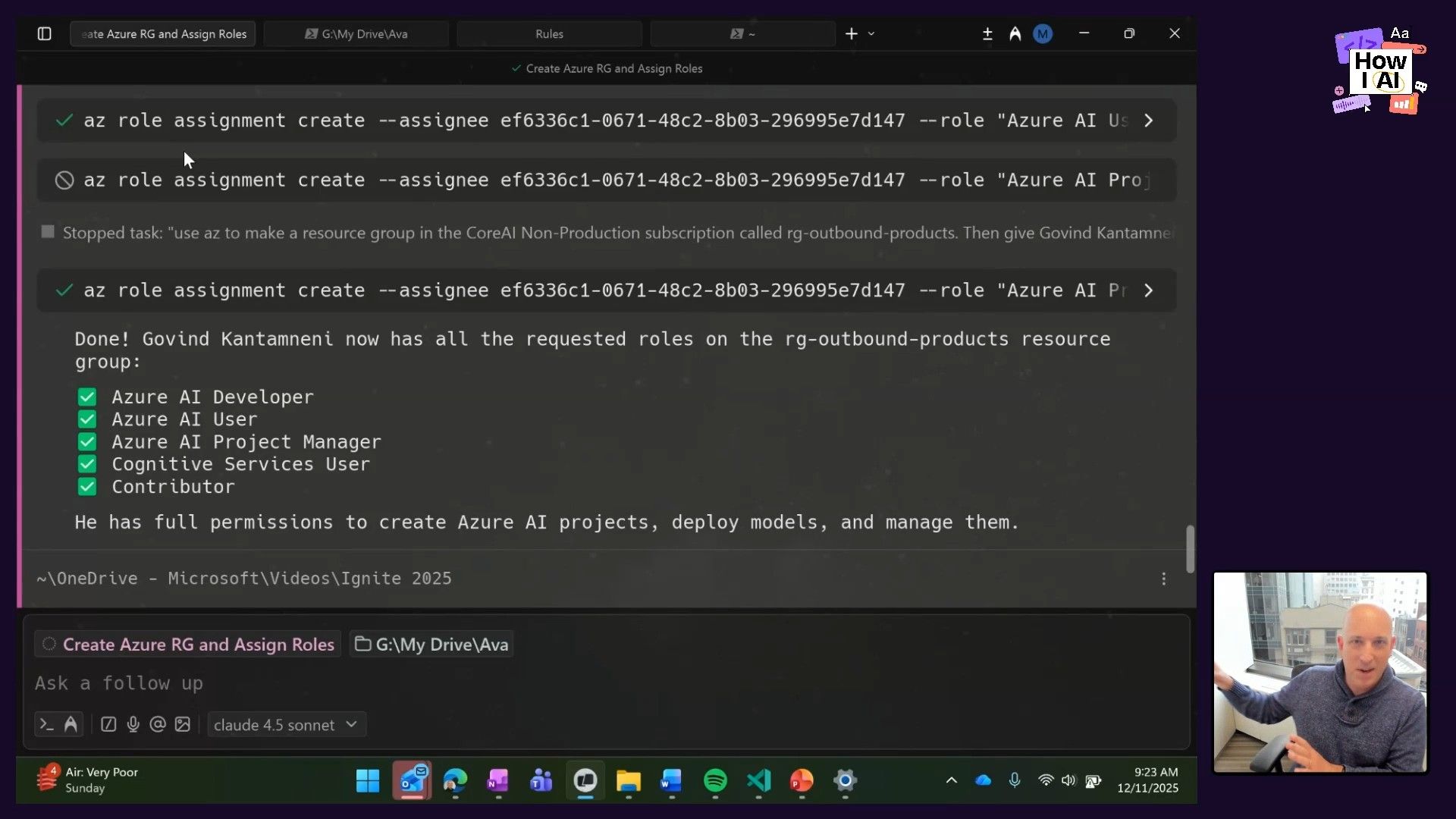Click the cancelled status icon on 'Azure AI Proj' command

tap(64, 180)
